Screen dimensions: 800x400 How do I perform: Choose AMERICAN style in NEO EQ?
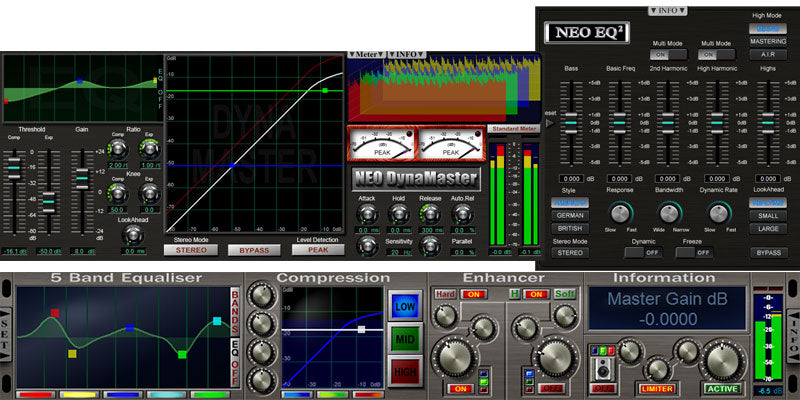point(569,203)
